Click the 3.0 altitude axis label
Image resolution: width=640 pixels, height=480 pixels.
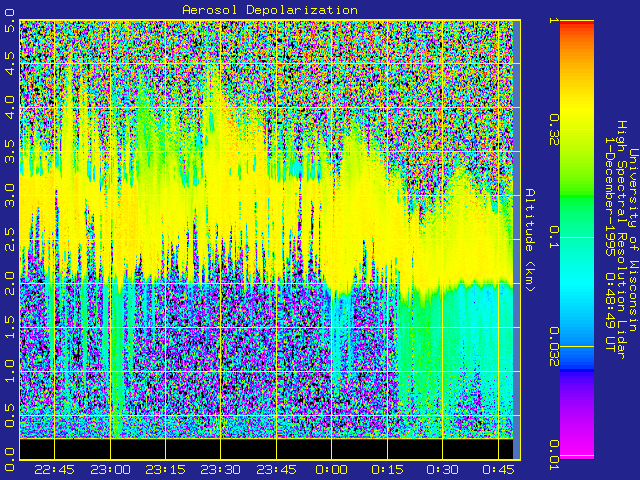9,196
